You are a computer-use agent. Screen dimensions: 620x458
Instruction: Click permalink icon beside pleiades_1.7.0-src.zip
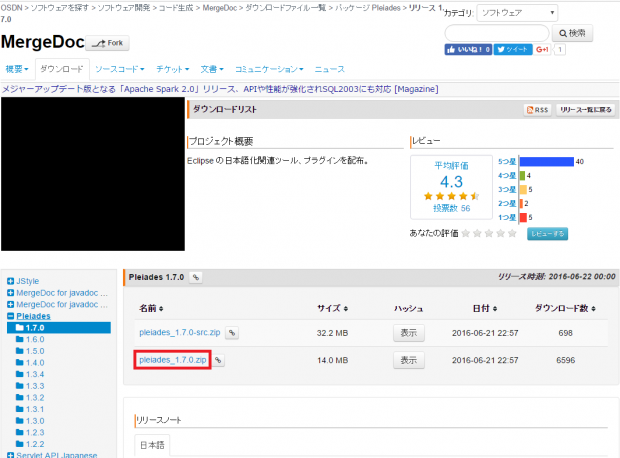point(232,333)
